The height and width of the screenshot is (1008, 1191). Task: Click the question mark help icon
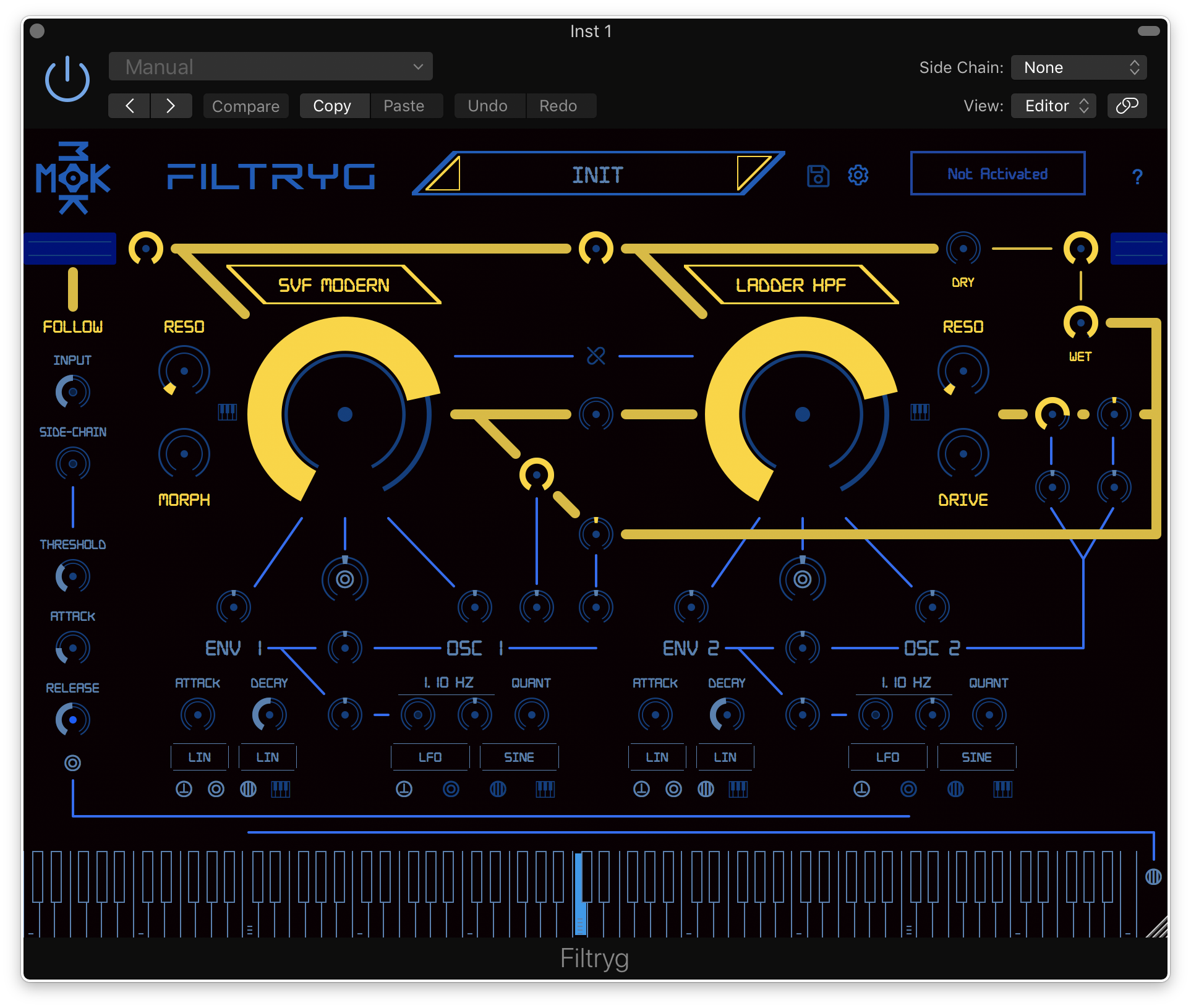(1137, 177)
